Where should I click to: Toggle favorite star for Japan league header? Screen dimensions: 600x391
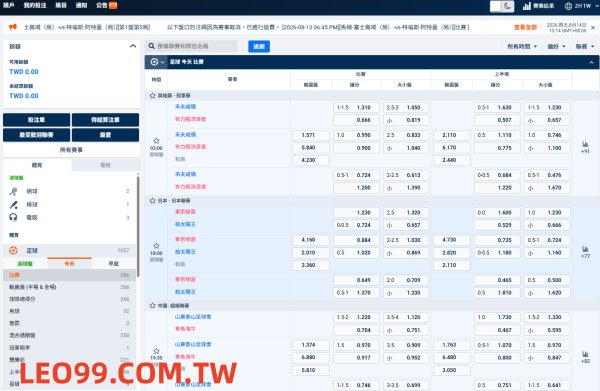pyautogui.click(x=152, y=200)
